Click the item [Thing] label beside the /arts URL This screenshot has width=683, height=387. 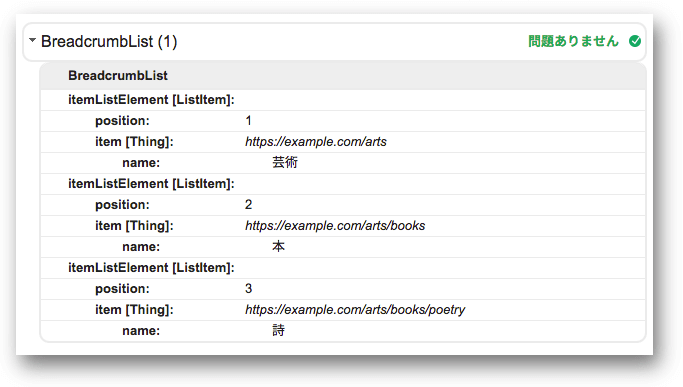134,142
